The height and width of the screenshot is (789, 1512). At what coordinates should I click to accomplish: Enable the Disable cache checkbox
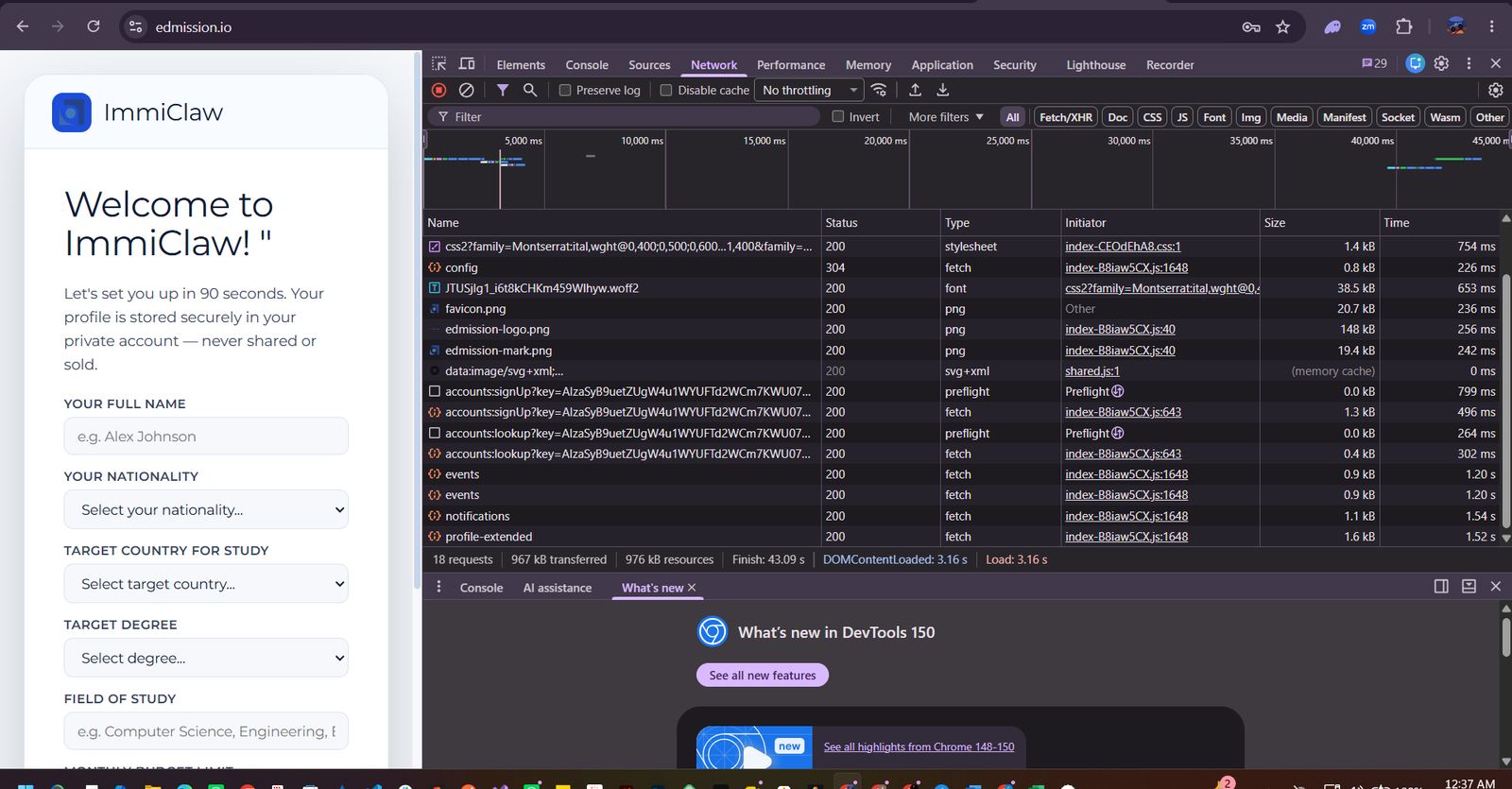coord(666,90)
